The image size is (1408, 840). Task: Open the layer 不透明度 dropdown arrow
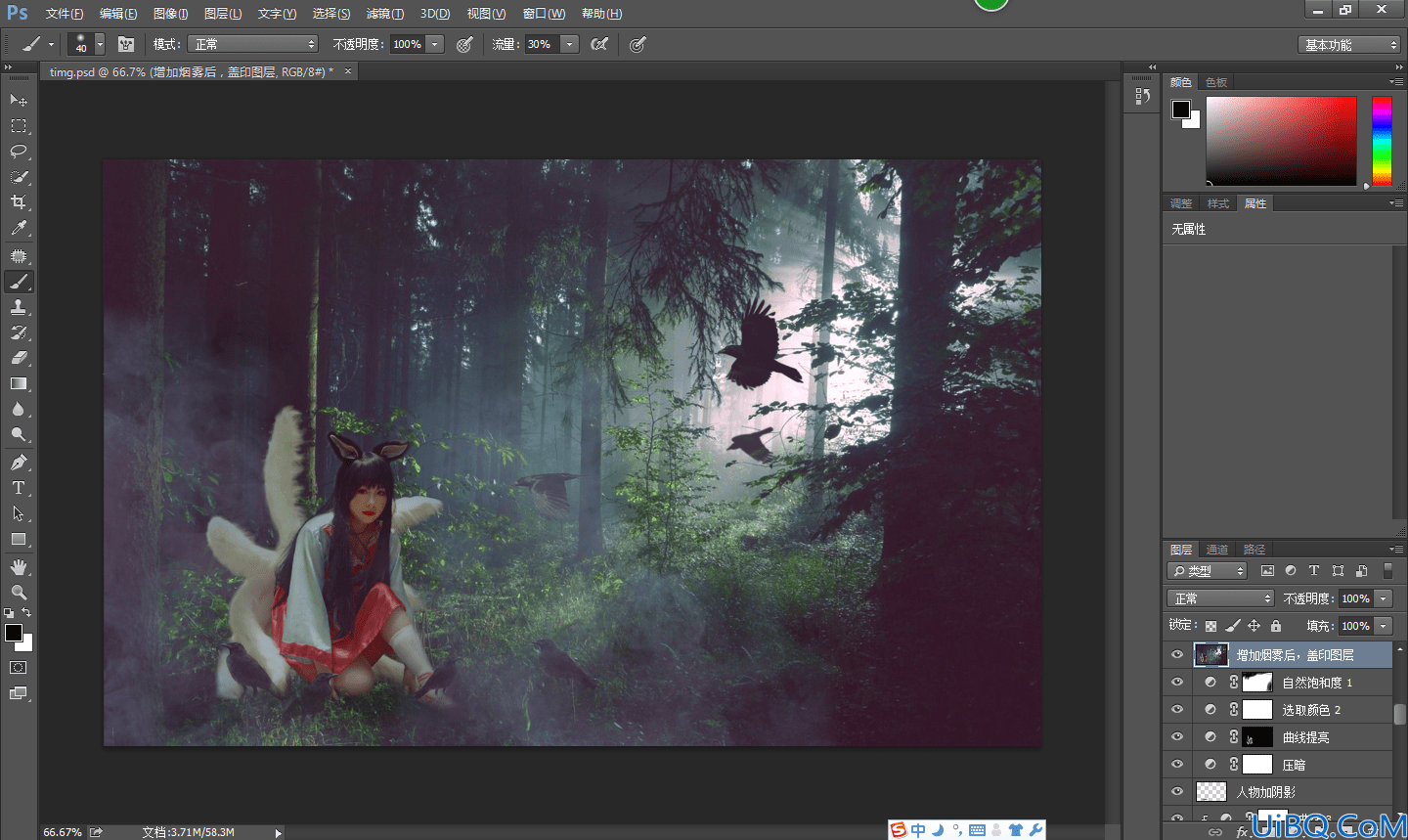pyautogui.click(x=1384, y=598)
